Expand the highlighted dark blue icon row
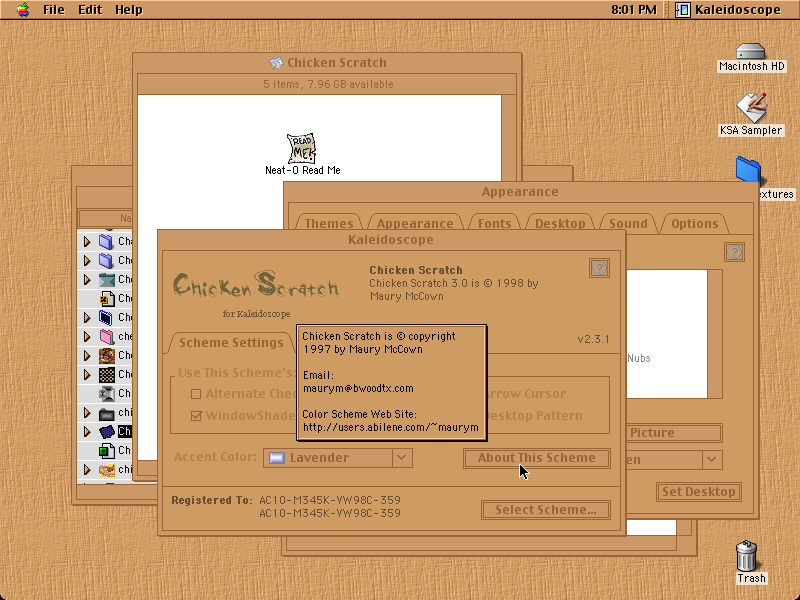Screen dimensions: 800x600 (87, 432)
